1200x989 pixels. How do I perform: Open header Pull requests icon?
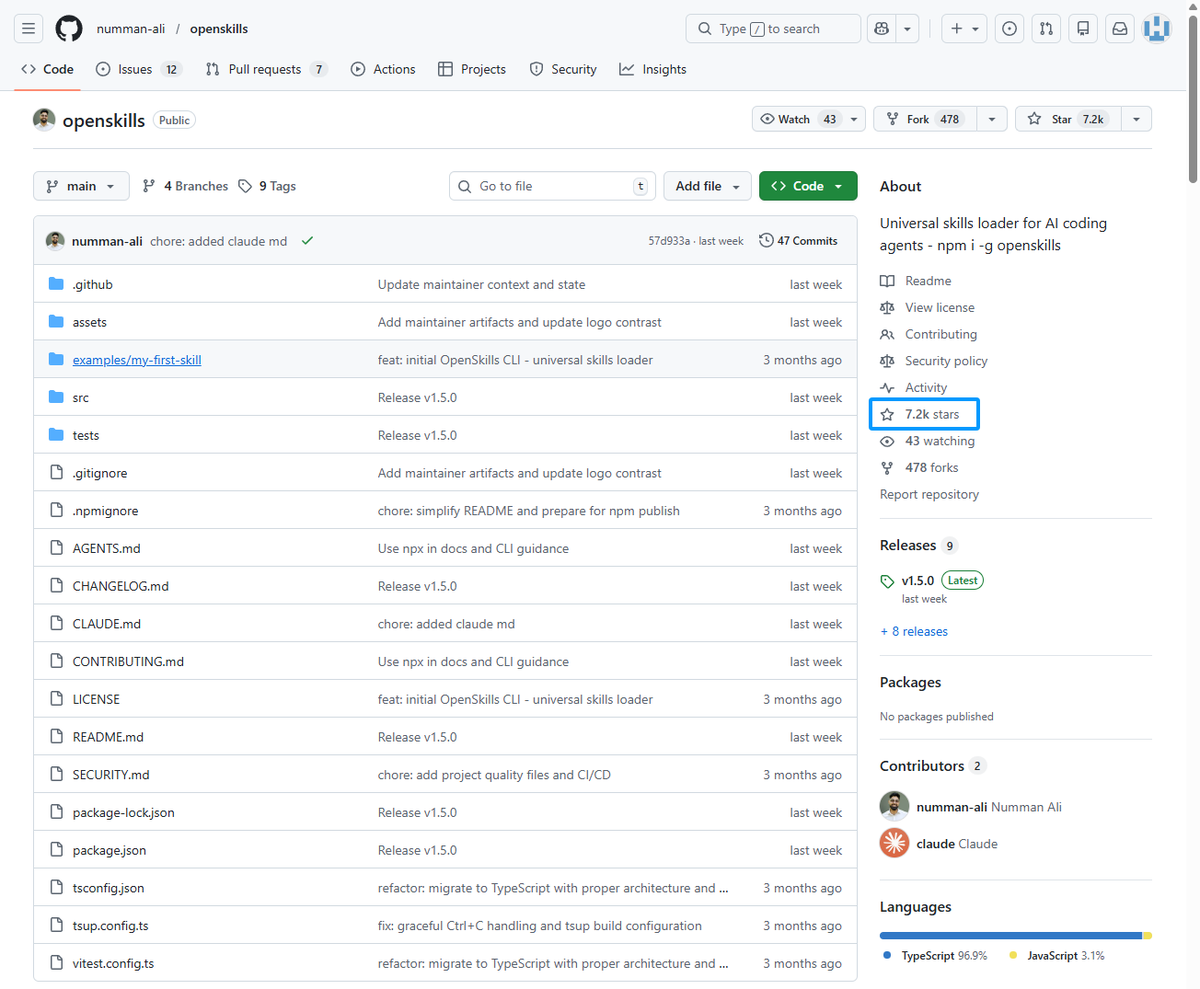click(1046, 29)
